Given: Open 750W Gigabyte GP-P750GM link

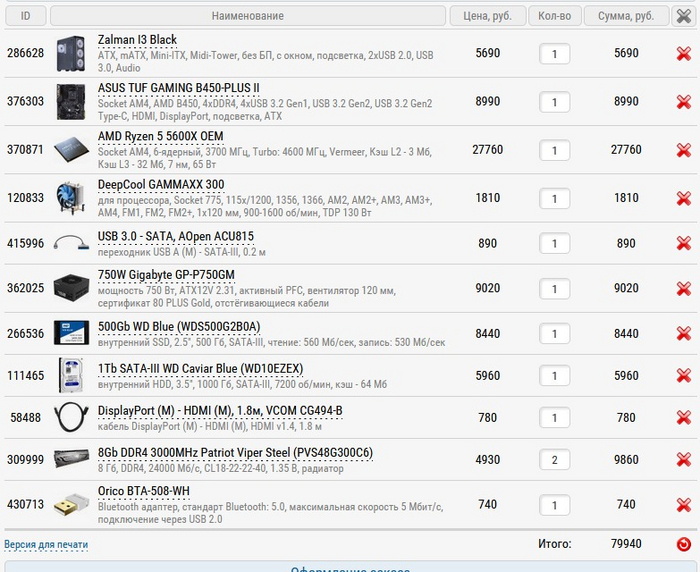Looking at the screenshot, I should tap(166, 275).
